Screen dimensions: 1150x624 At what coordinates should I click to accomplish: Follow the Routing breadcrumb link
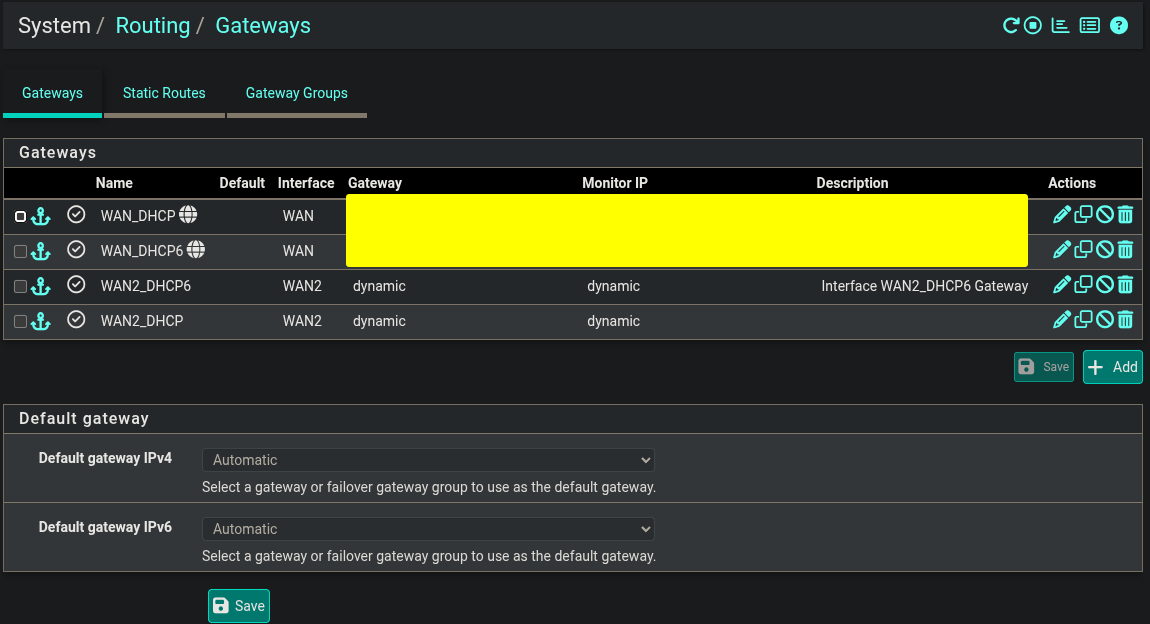[x=153, y=26]
